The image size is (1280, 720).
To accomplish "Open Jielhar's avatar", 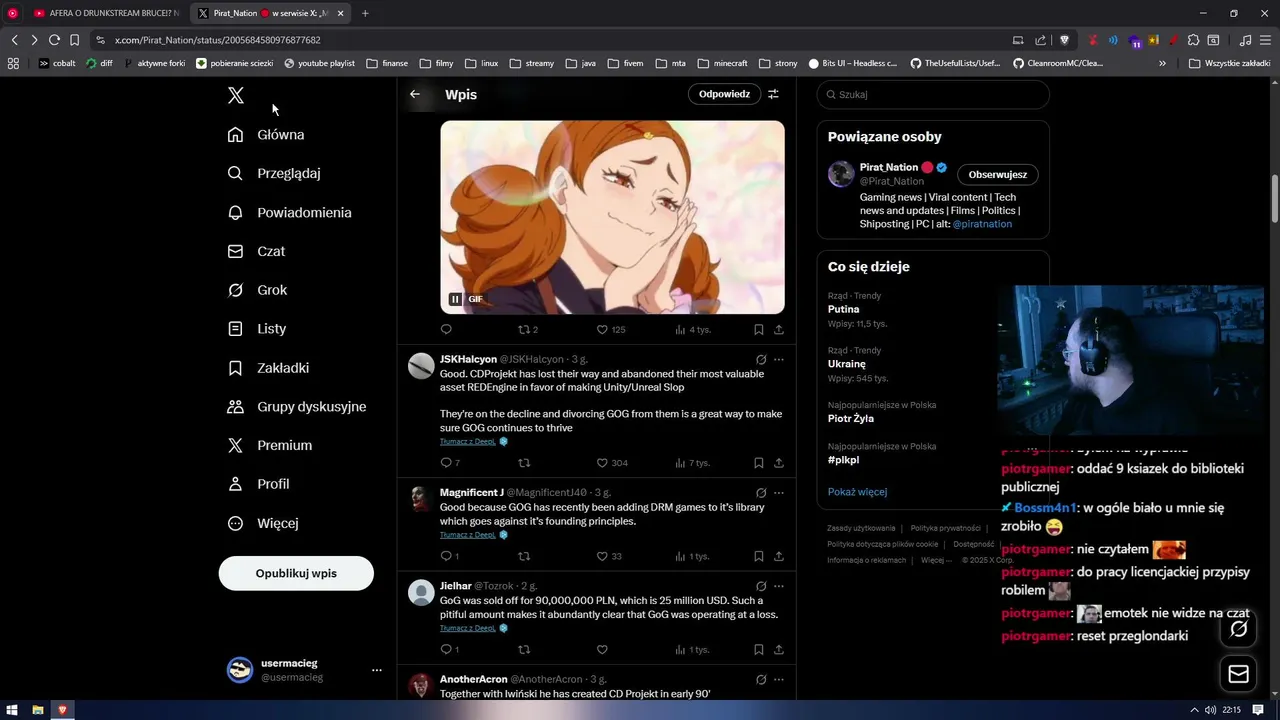I will coord(421,593).
